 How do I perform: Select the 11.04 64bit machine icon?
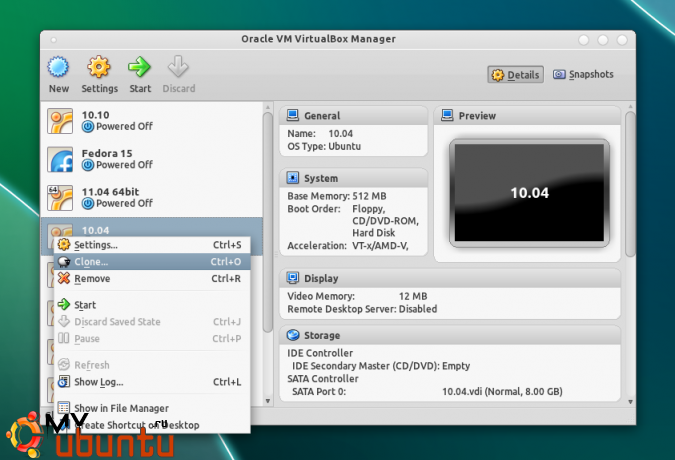click(x=60, y=198)
